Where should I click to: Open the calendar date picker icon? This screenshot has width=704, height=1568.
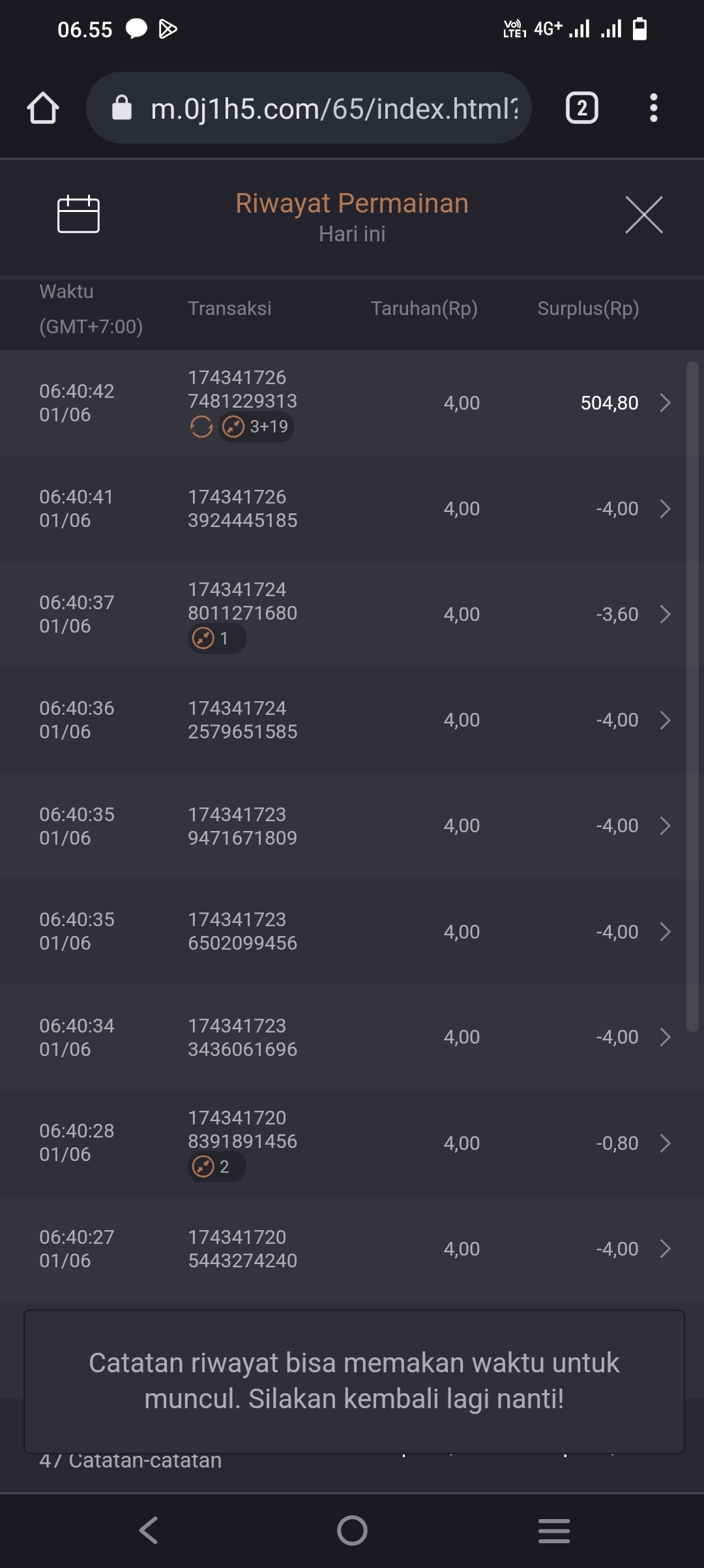[78, 214]
